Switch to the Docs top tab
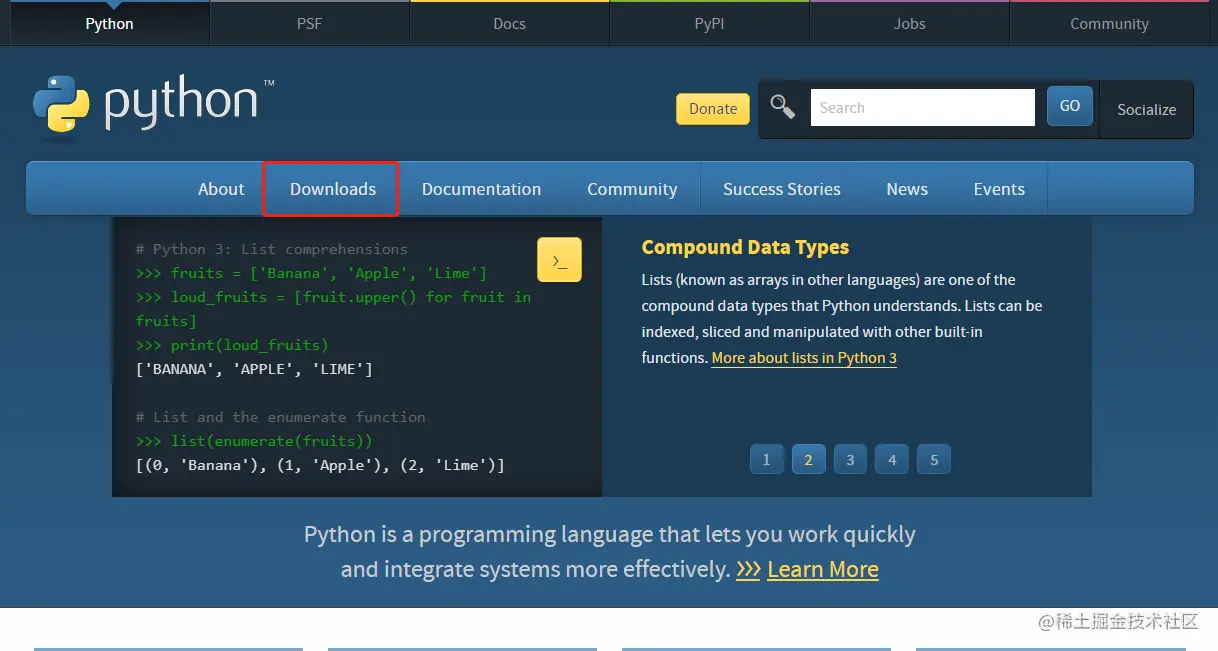 pyautogui.click(x=510, y=24)
